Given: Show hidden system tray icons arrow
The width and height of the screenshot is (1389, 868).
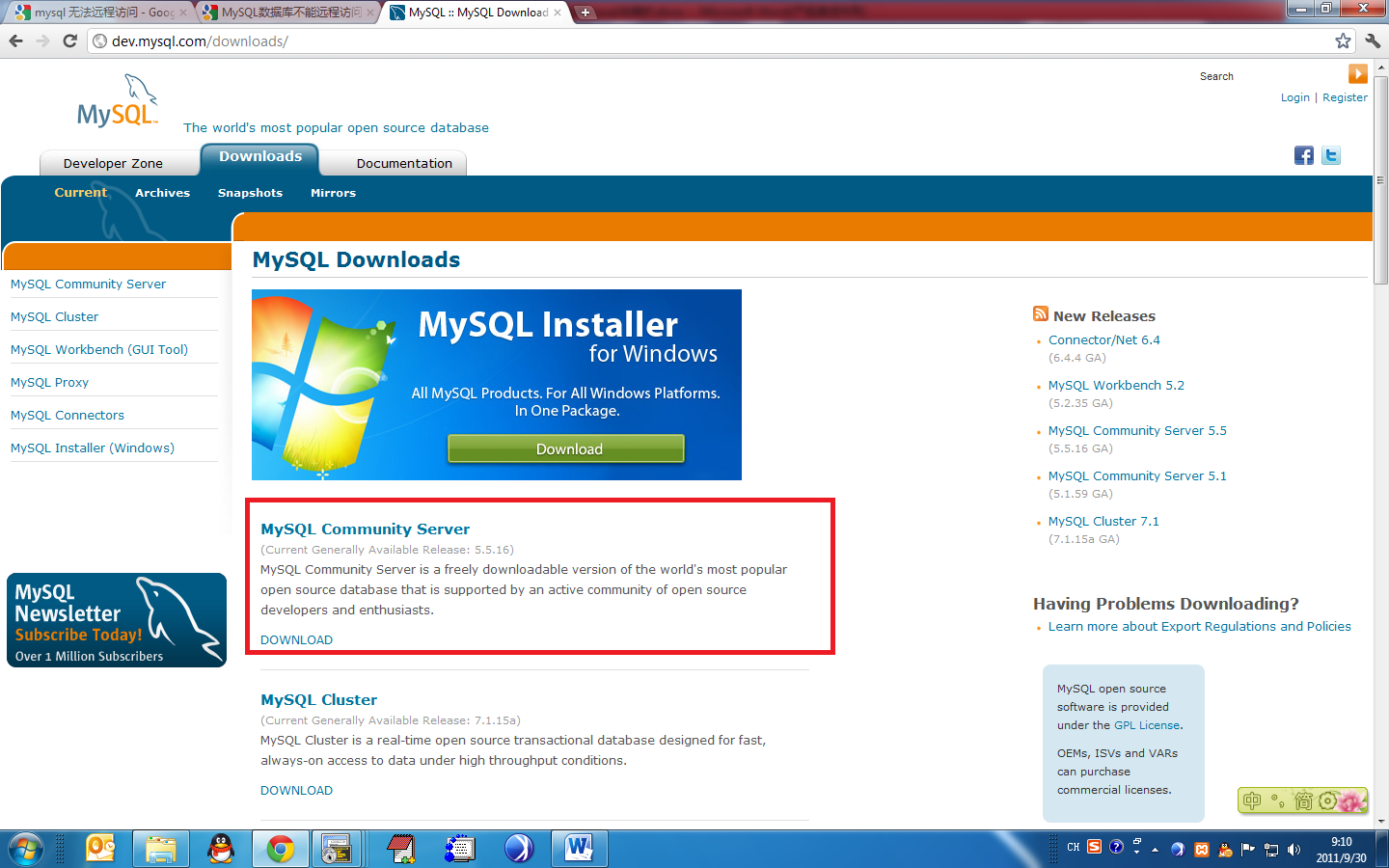Looking at the screenshot, I should pos(1155,850).
